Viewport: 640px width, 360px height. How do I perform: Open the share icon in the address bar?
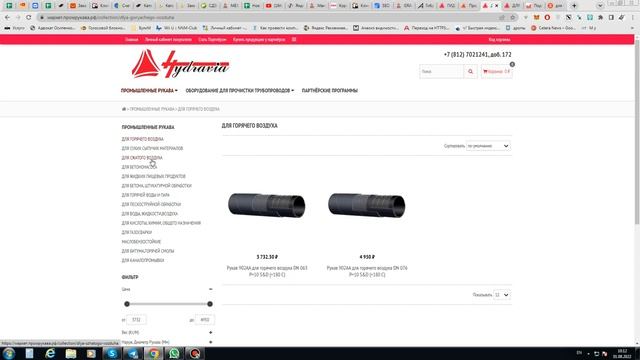point(502,18)
